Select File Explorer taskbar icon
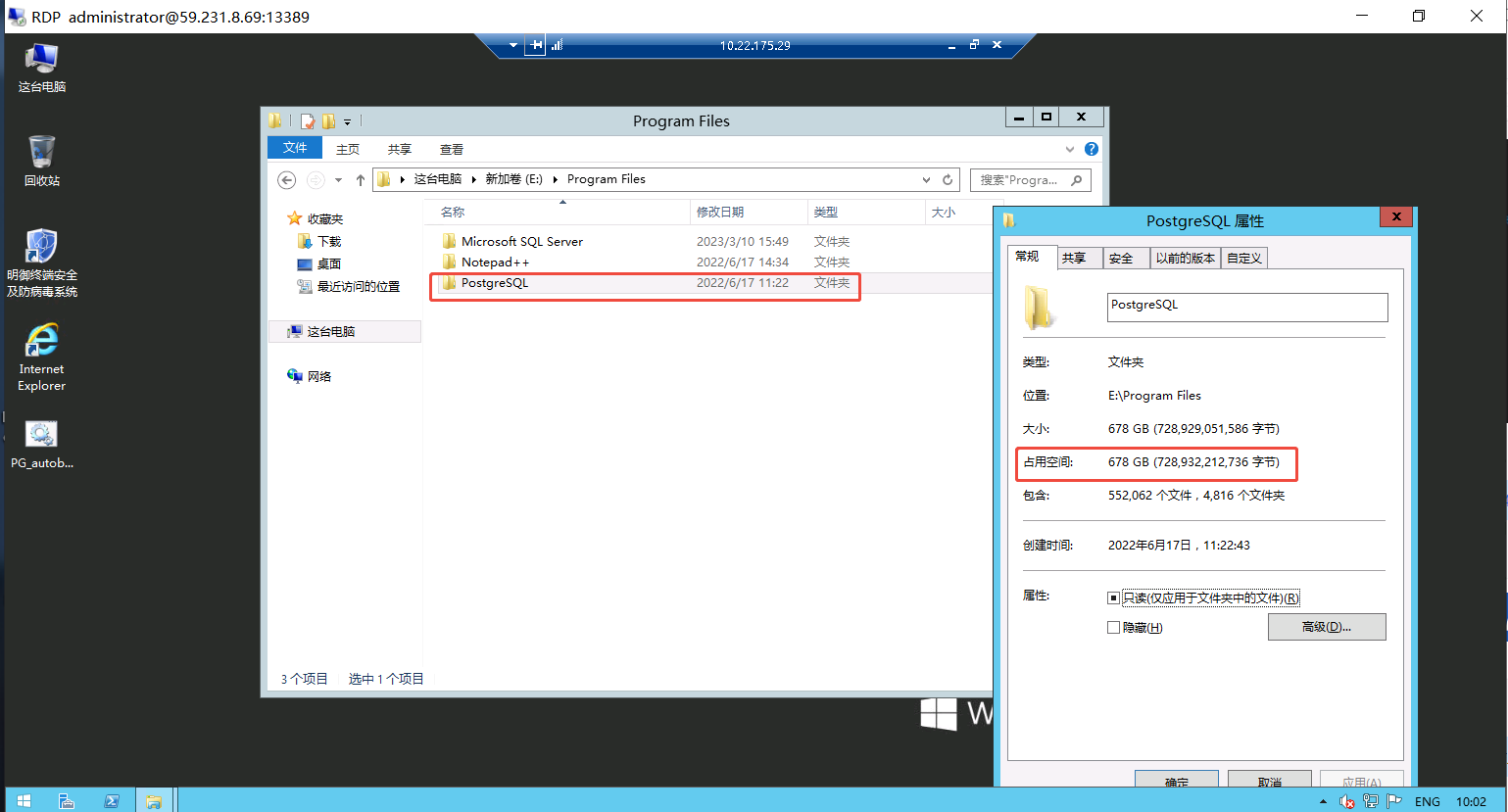Image resolution: width=1508 pixels, height=812 pixels. pyautogui.click(x=154, y=800)
